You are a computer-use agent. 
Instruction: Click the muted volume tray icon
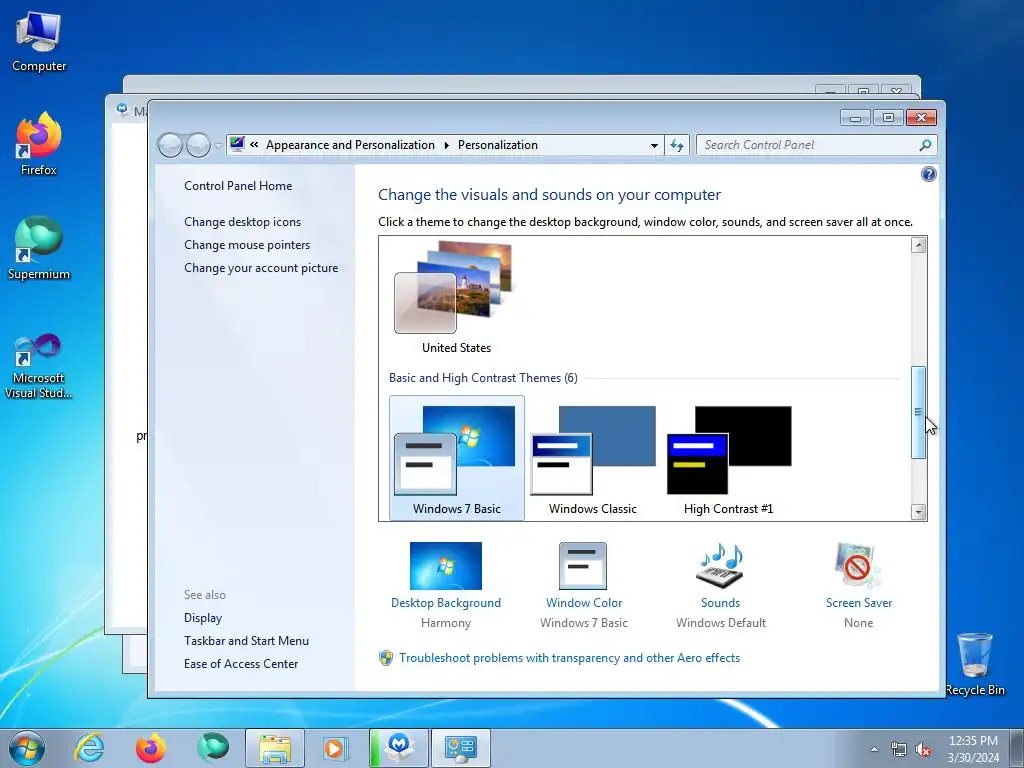pos(923,749)
